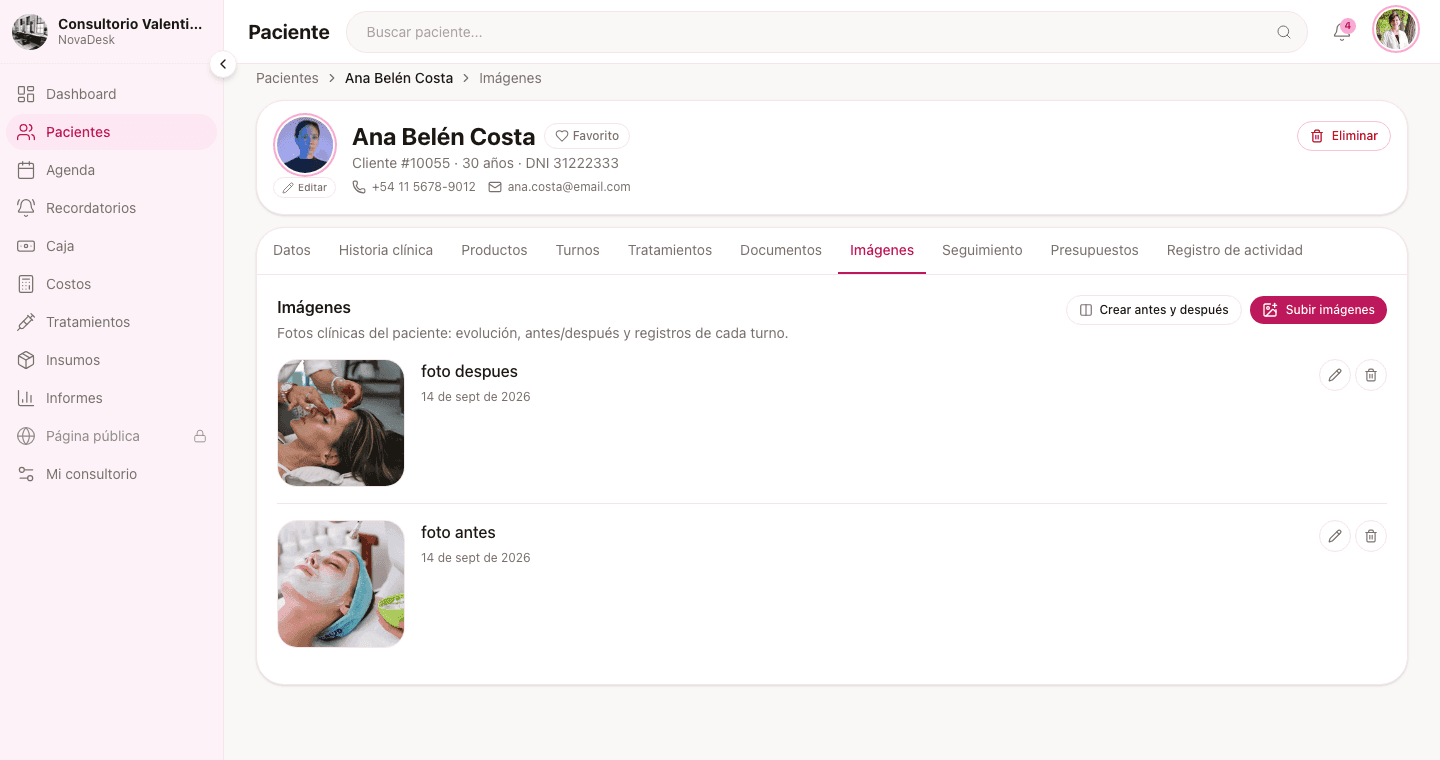Mark patient as Favorito
This screenshot has width=1440, height=760.
point(587,136)
